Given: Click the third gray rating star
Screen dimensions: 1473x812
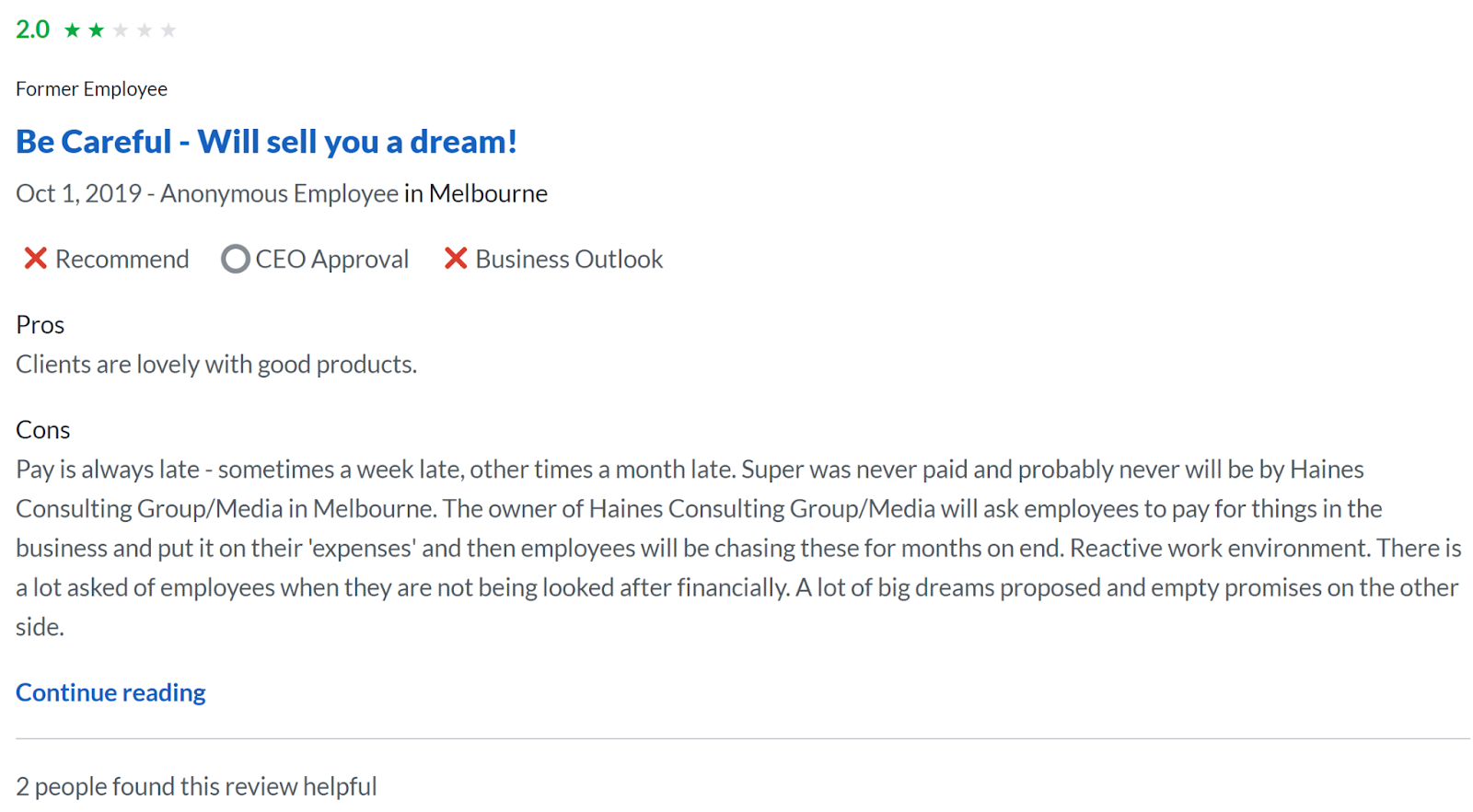Looking at the screenshot, I should 121,30.
